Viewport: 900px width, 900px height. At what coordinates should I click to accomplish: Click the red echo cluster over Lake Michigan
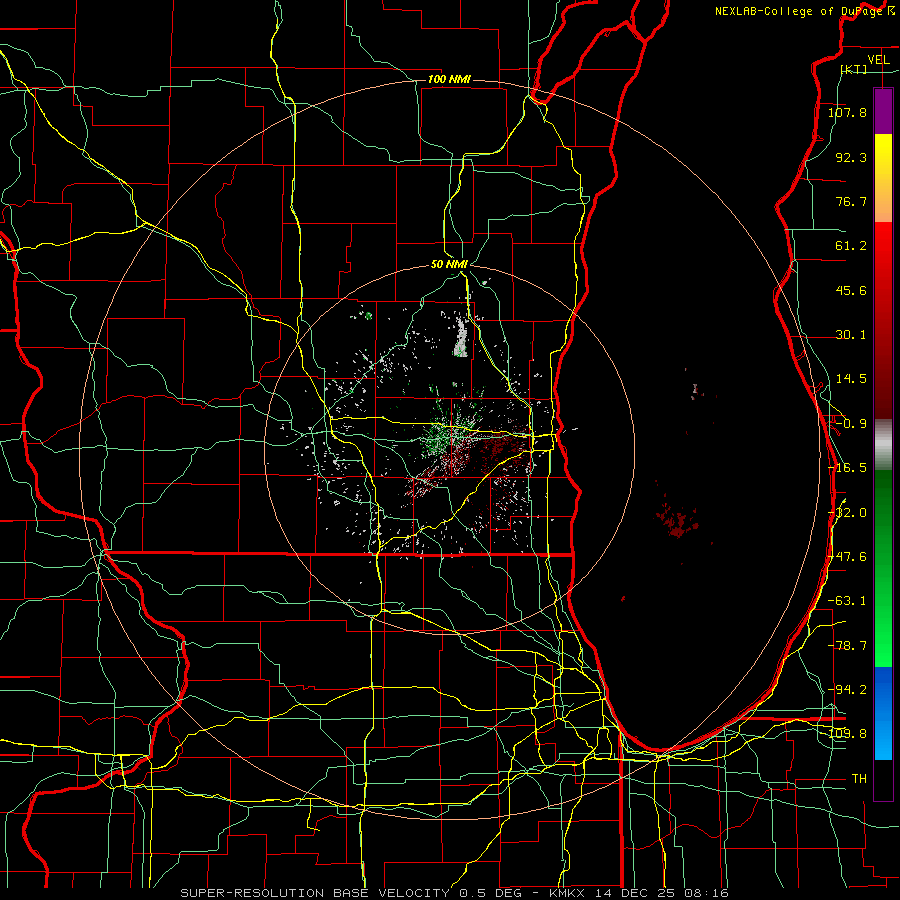[677, 521]
